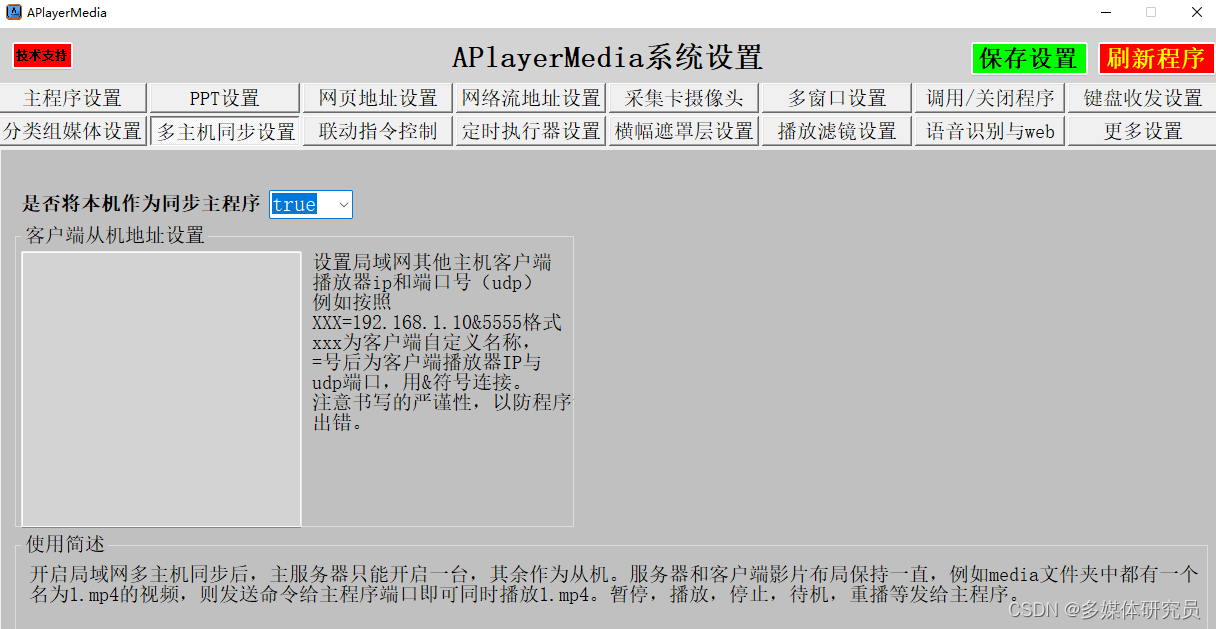Open the 网页地址设置 tab
This screenshot has width=1216, height=629.
point(378,98)
